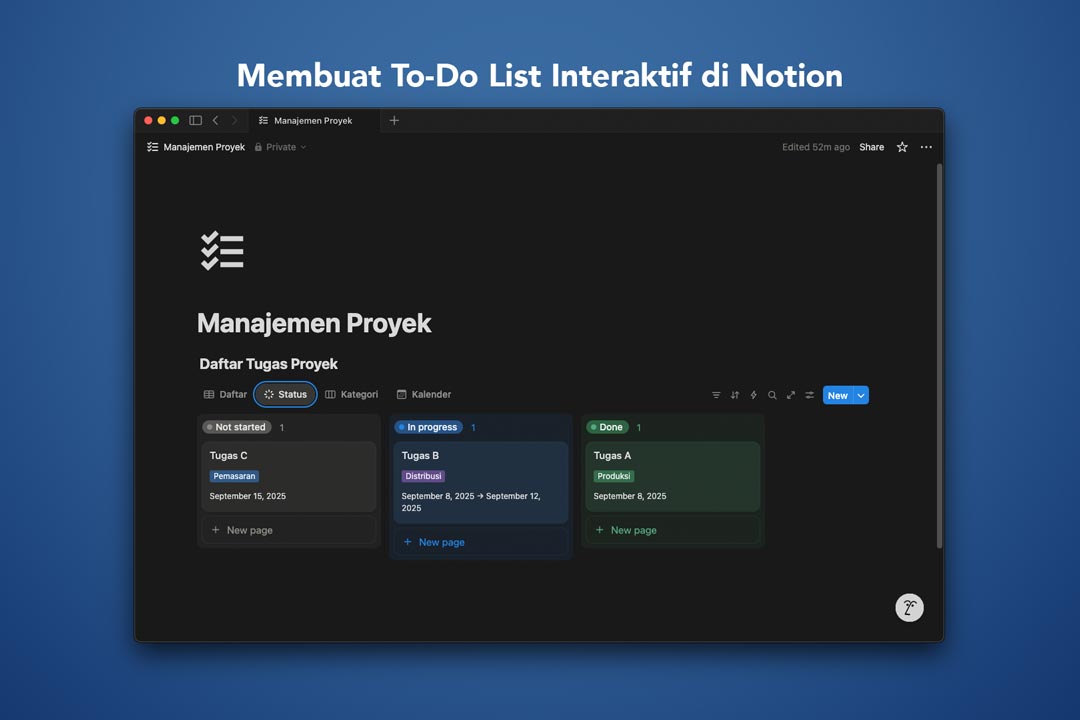Expand the New button dropdown arrow
The image size is (1080, 720).
click(x=861, y=395)
